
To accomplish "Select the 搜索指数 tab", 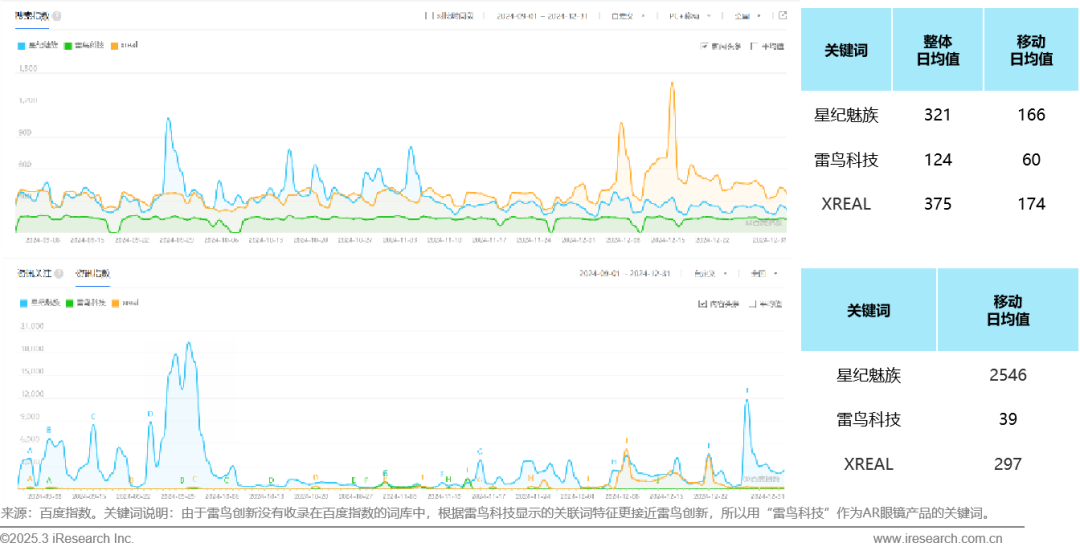I will tap(32, 16).
